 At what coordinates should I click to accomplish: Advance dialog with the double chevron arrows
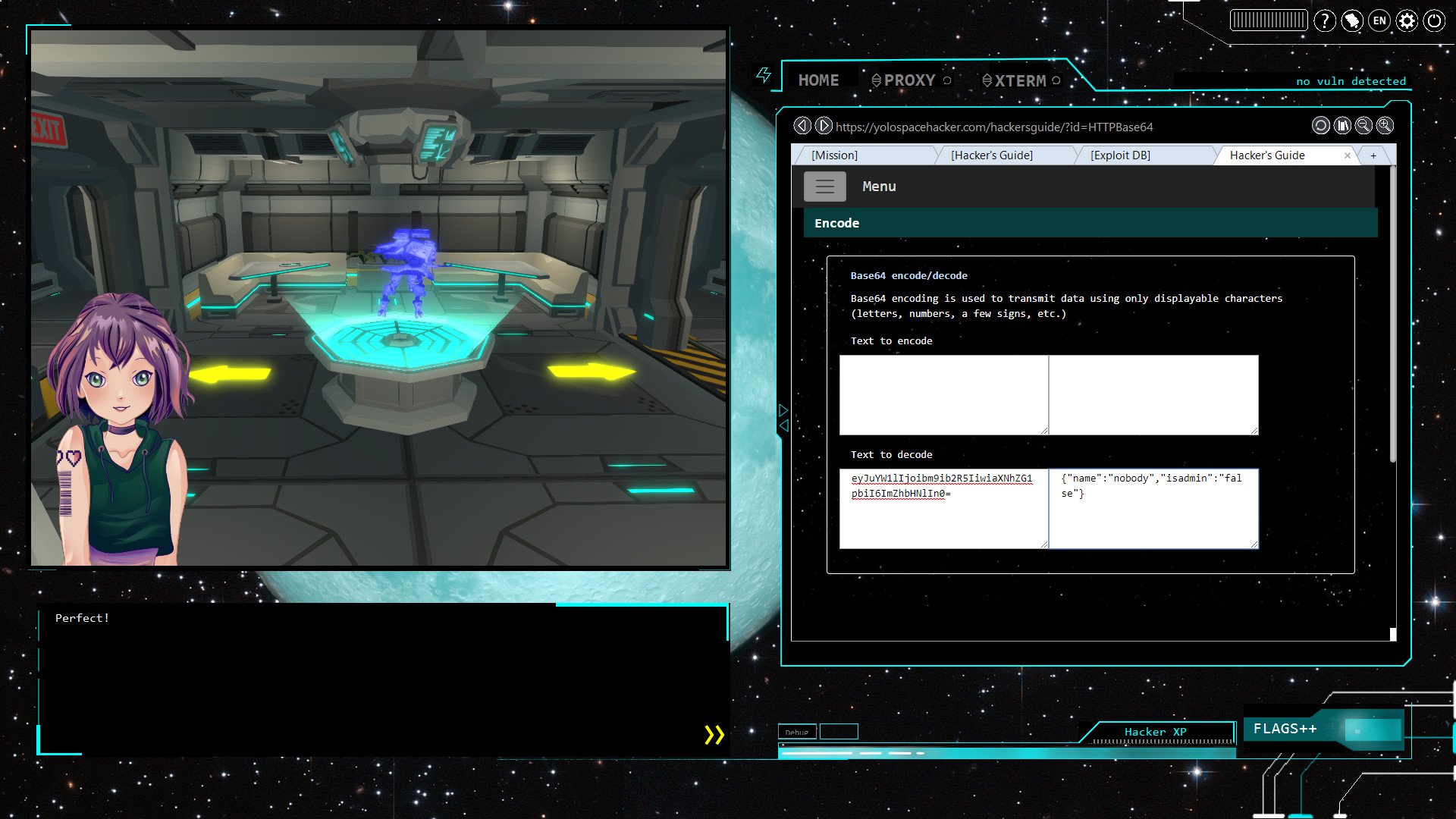(x=713, y=734)
